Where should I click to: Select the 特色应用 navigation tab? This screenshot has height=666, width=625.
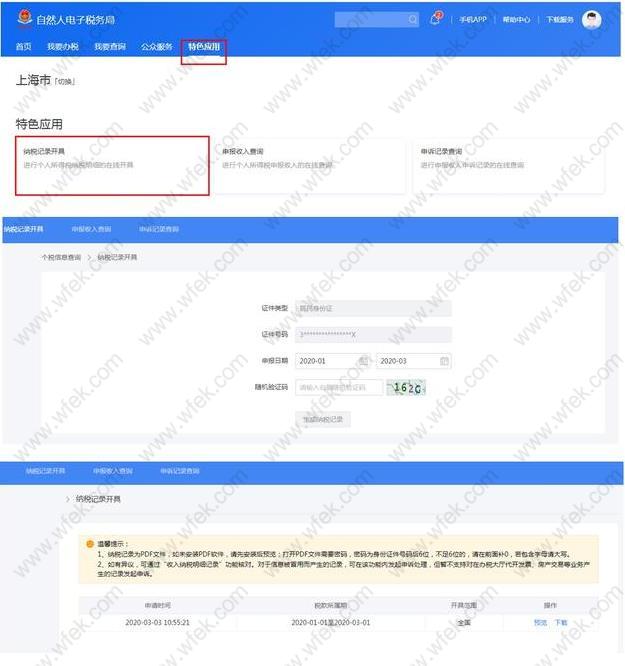204,47
